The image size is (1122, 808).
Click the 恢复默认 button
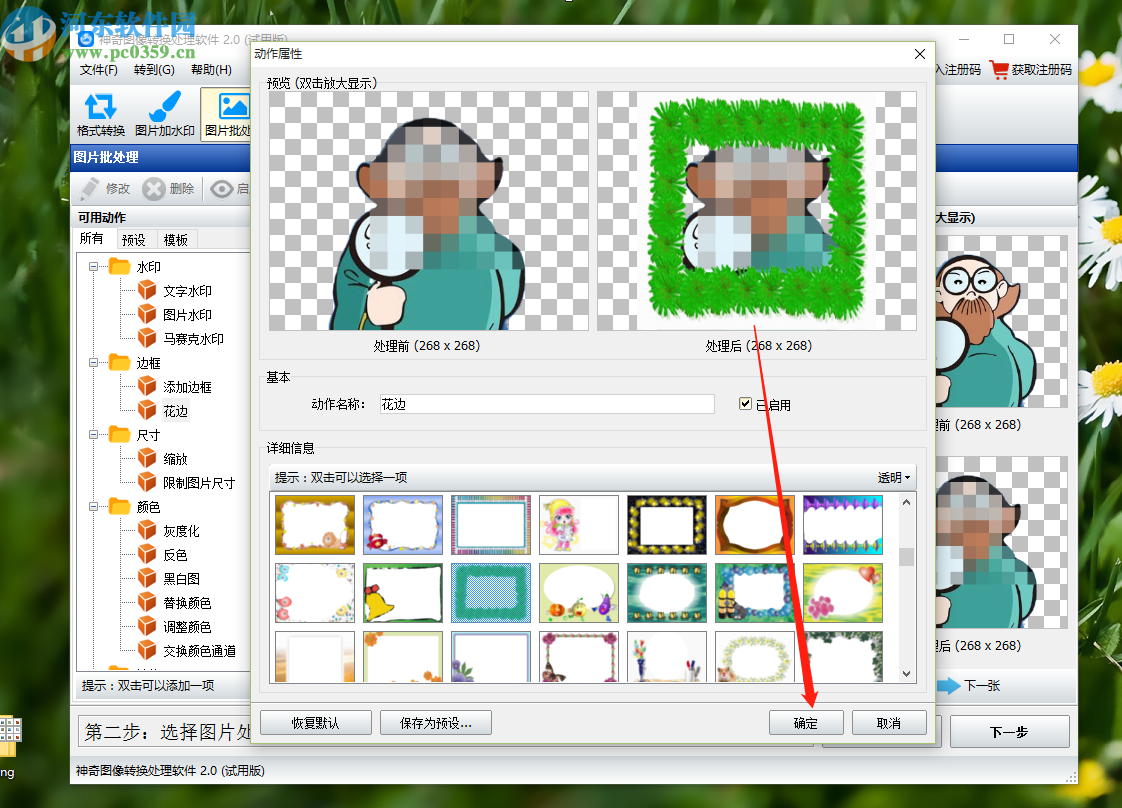(316, 723)
